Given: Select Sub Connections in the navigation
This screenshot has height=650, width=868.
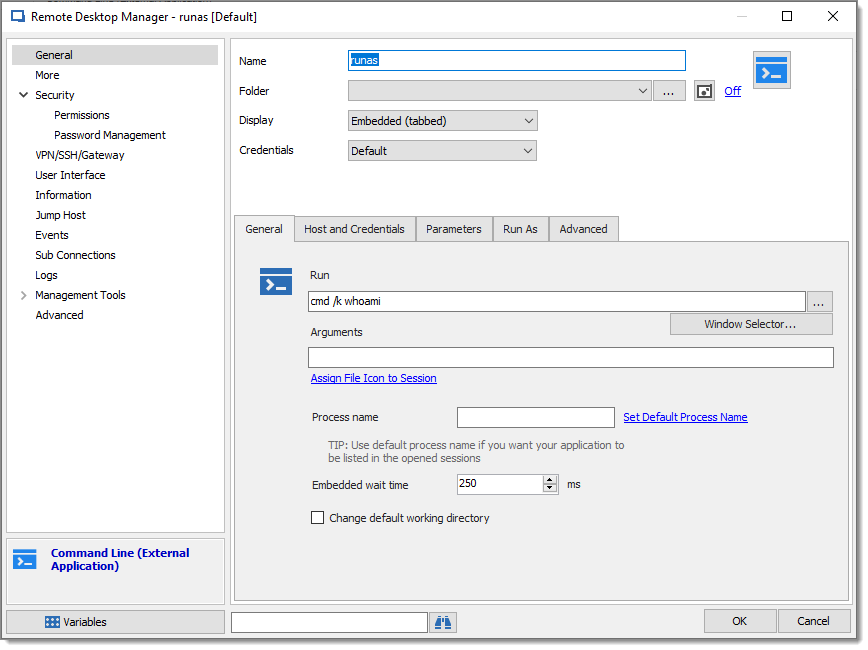Looking at the screenshot, I should (x=75, y=255).
